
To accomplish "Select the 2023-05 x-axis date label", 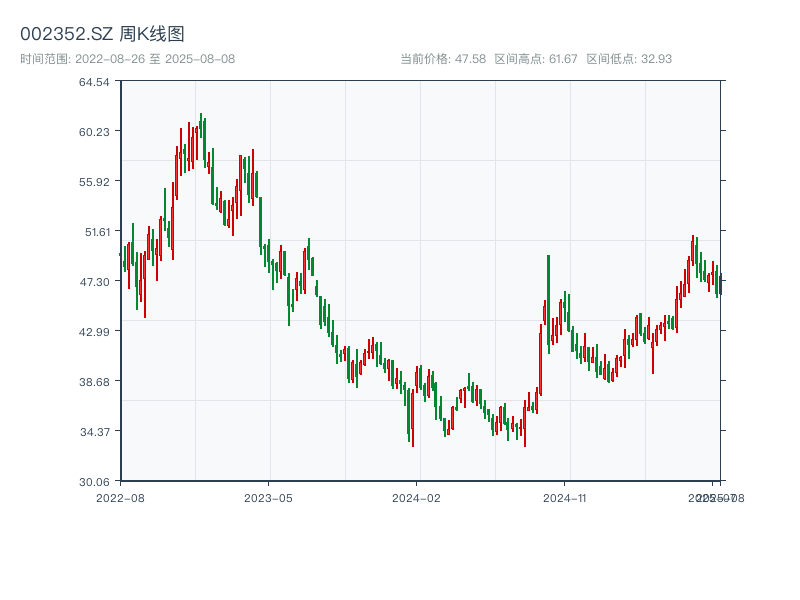I will click(x=268, y=497).
